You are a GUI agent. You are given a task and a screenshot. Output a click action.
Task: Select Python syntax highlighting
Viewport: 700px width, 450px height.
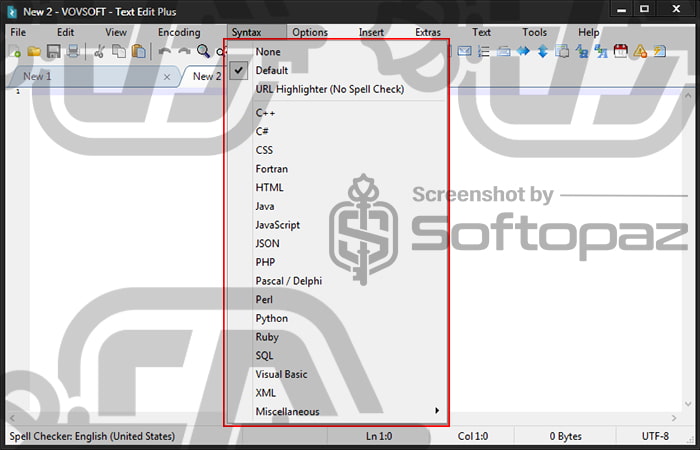click(x=337, y=319)
